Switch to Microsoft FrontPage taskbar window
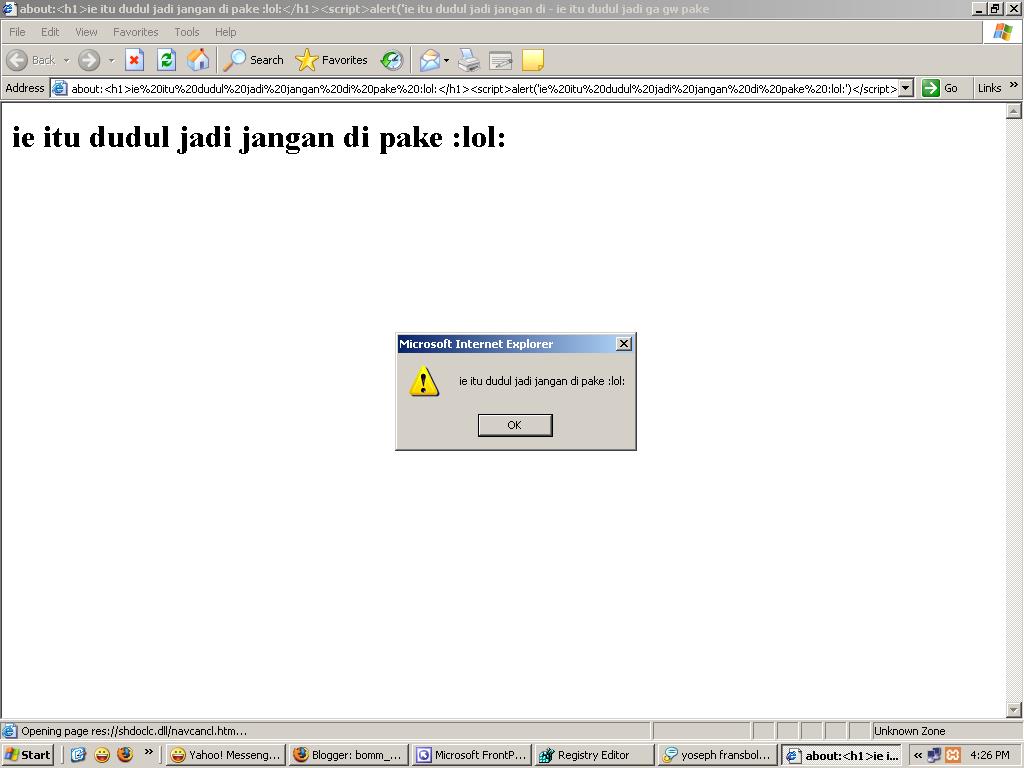 click(x=472, y=755)
